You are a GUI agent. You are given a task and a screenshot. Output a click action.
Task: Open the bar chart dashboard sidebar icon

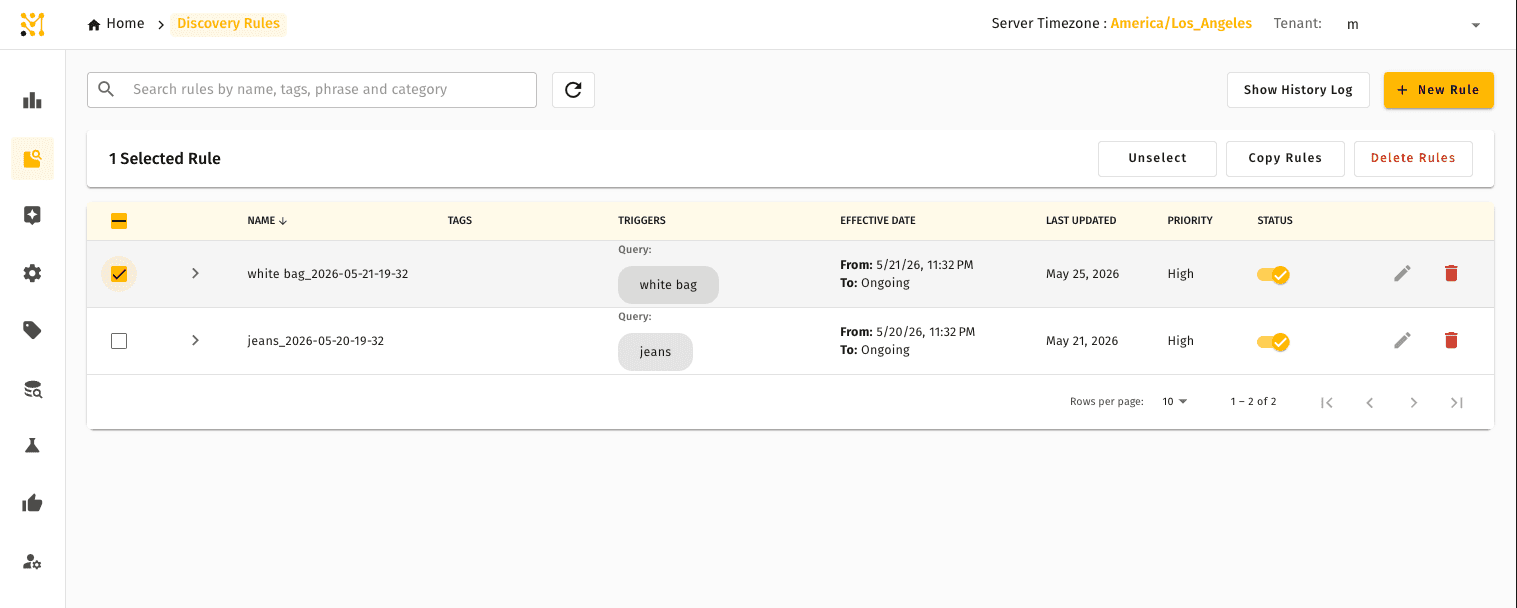pos(32,100)
